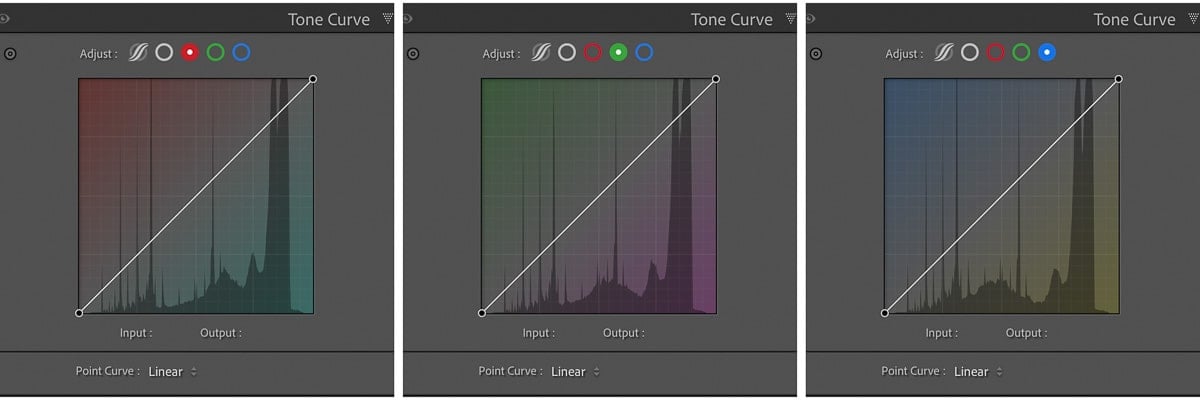Viewport: 1200px width, 400px height.
Task: Select parametric curve icon in middle panel
Action: (541, 52)
